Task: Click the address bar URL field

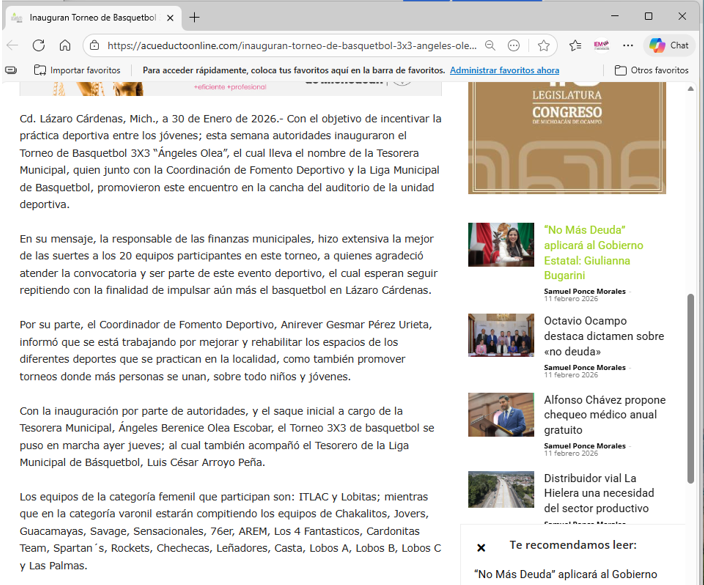Action: [x=292, y=45]
